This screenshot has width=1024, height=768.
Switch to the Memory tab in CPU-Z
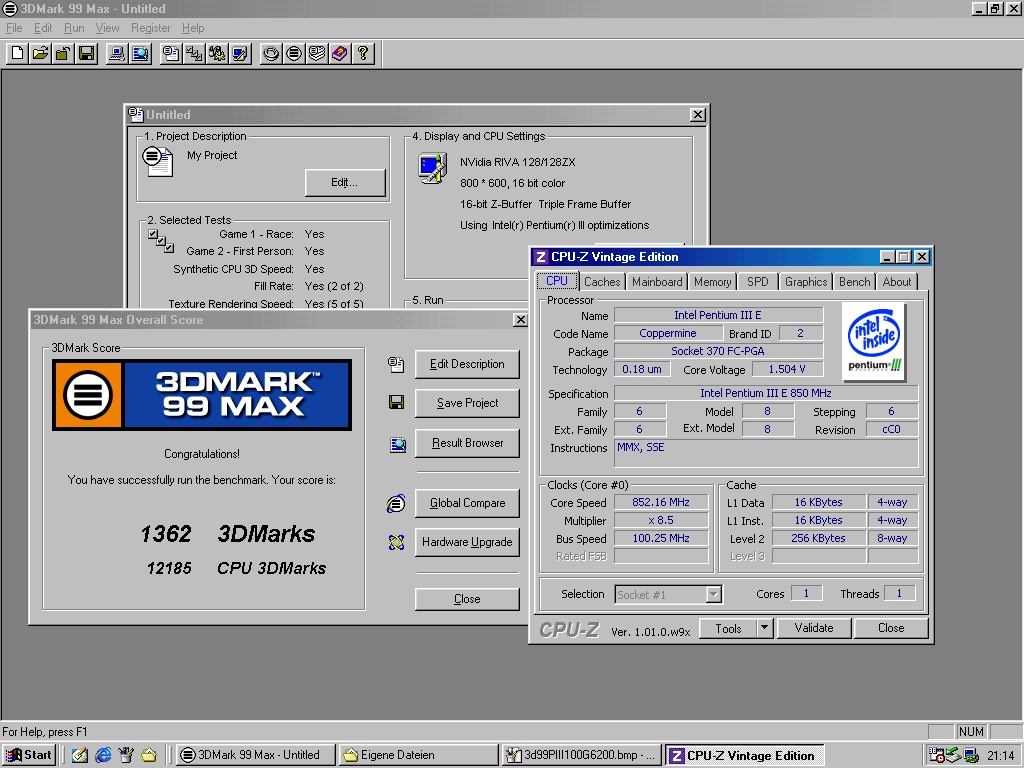(x=712, y=282)
